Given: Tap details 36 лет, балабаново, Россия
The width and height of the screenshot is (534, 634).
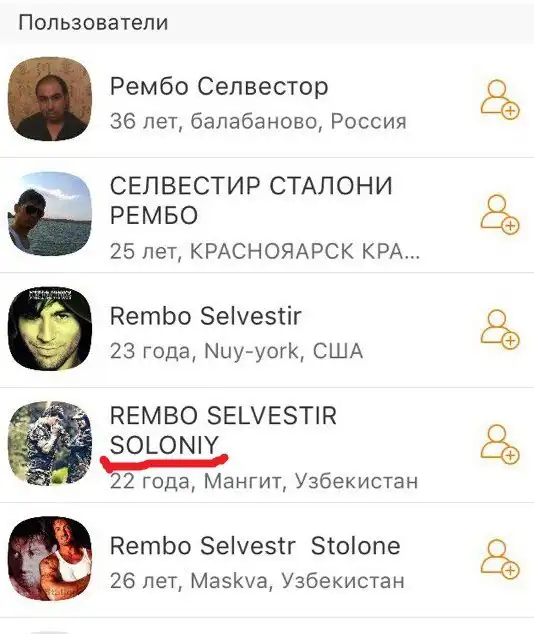Looking at the screenshot, I should 258,121.
